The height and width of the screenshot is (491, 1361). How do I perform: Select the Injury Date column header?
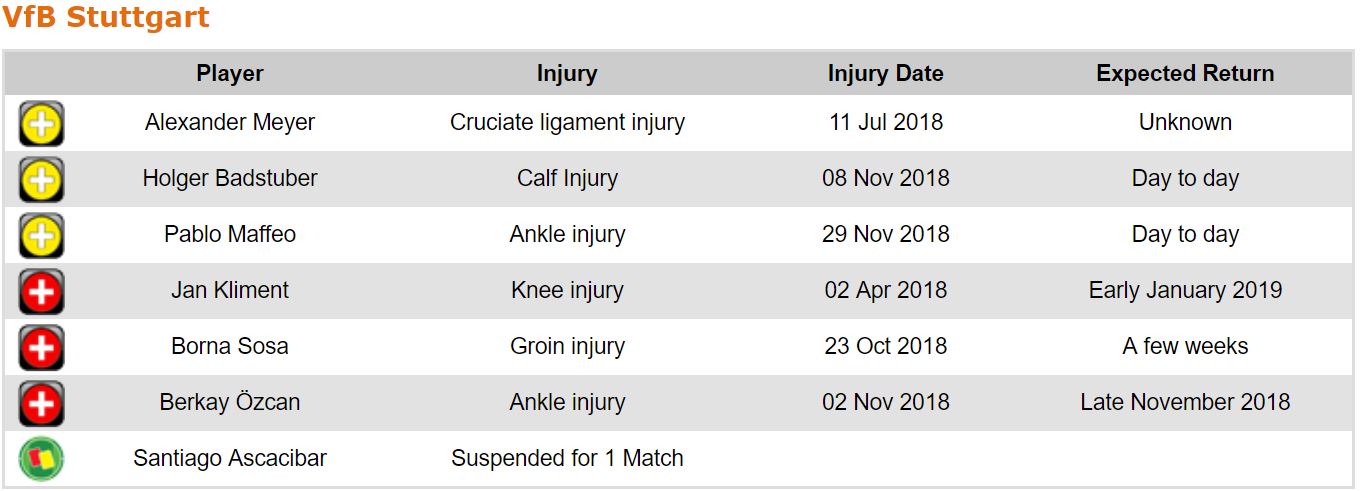pos(885,73)
